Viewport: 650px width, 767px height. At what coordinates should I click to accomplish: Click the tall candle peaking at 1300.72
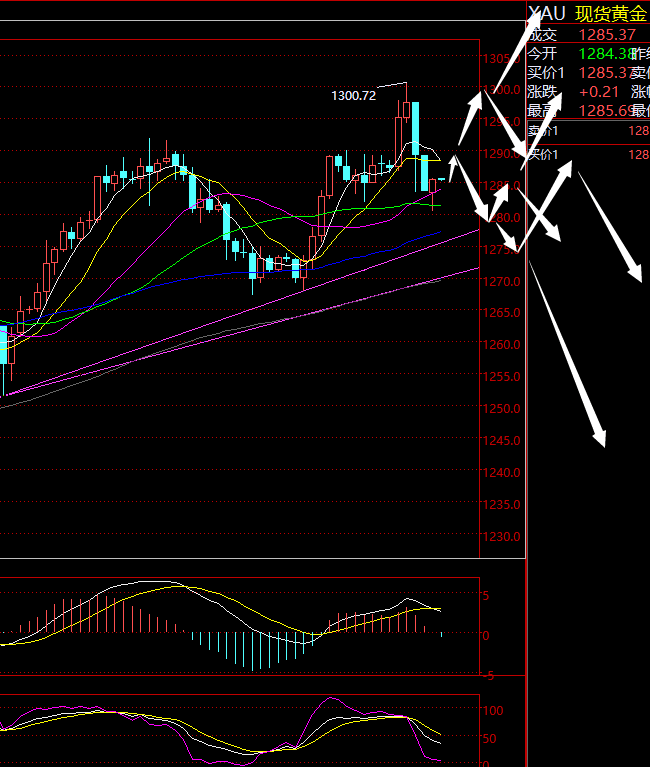tap(406, 111)
